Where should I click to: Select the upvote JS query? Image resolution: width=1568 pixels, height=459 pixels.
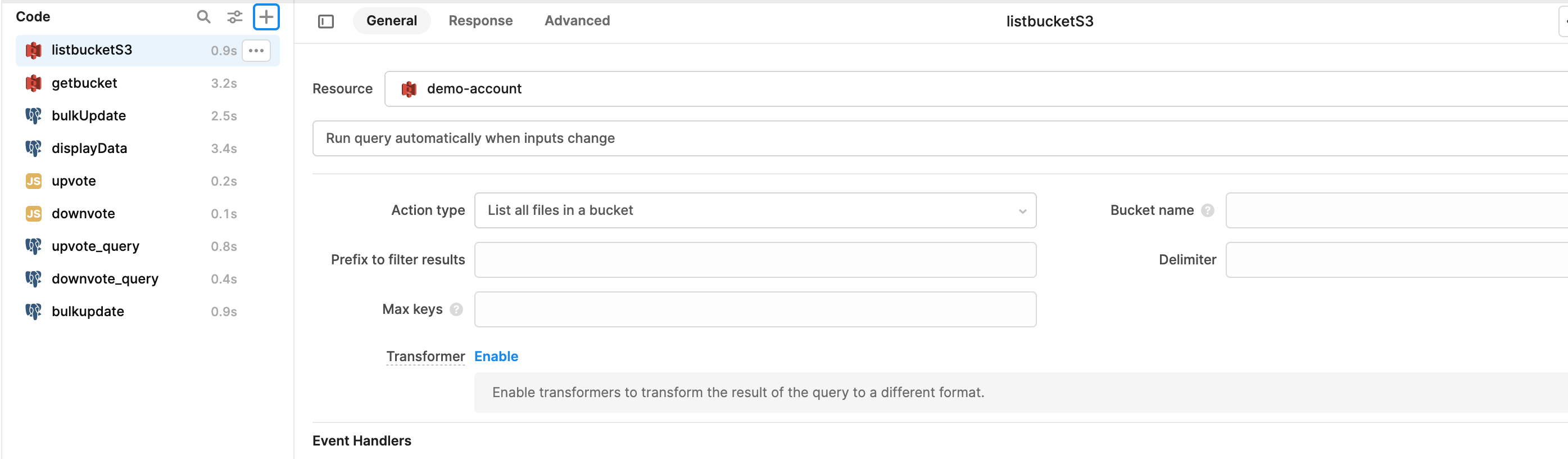(x=74, y=181)
